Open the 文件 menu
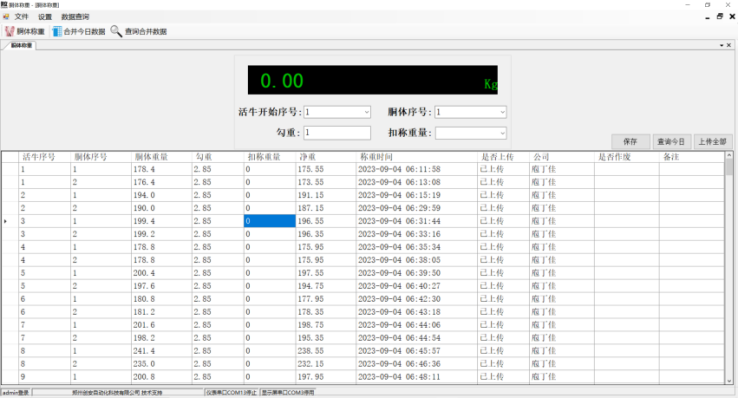This screenshot has height=398, width=738. [21, 16]
